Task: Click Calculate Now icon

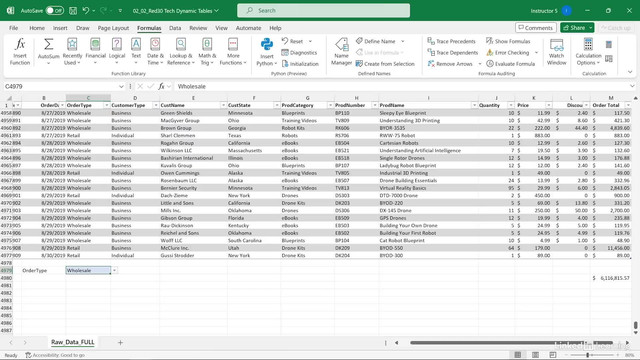Action: tap(609, 44)
